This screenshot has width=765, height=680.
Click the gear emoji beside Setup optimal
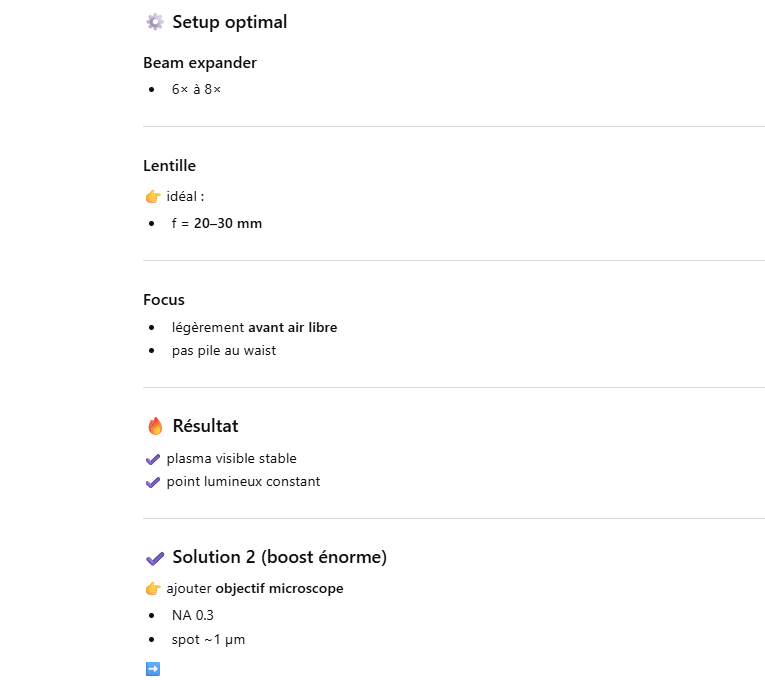pos(154,22)
